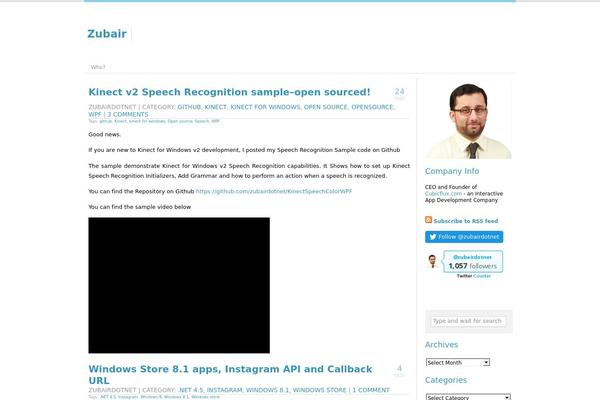Click 'You can find the sample video below' text
This screenshot has width=600, height=400.
click(140, 207)
